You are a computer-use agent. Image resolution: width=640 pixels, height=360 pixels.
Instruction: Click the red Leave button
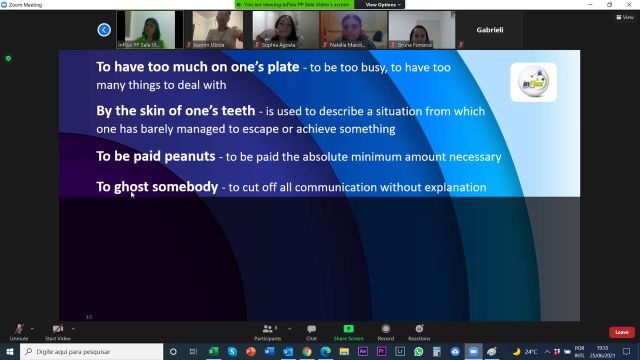pyautogui.click(x=622, y=332)
